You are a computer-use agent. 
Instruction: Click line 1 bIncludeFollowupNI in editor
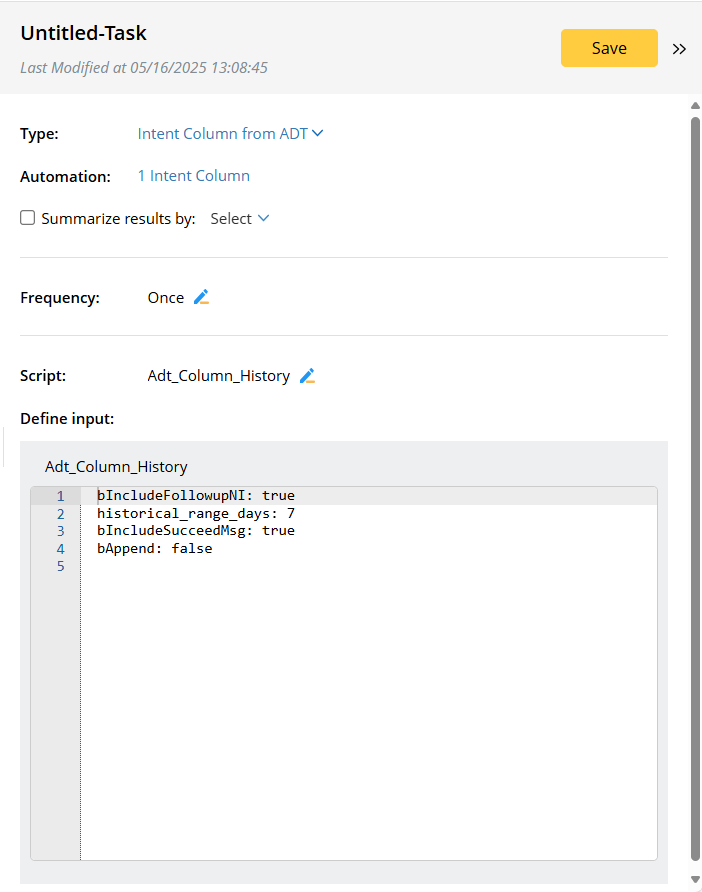pyautogui.click(x=196, y=496)
